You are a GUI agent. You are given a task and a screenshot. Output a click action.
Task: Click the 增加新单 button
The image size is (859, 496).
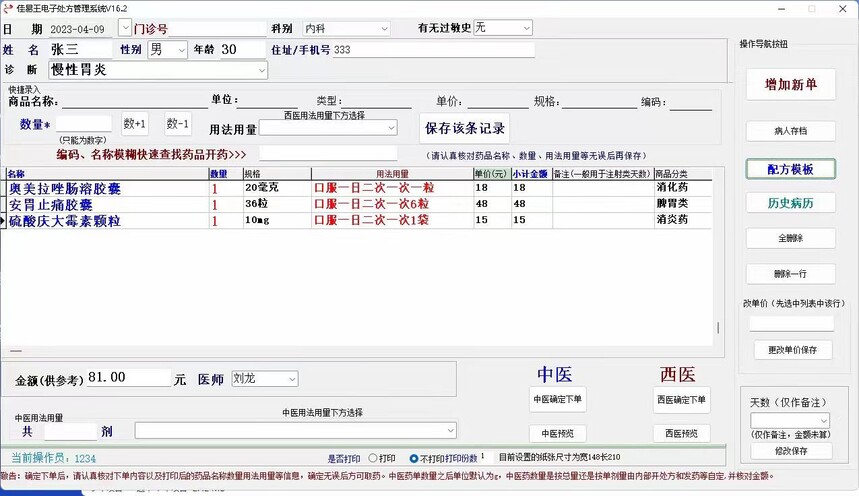tap(791, 84)
